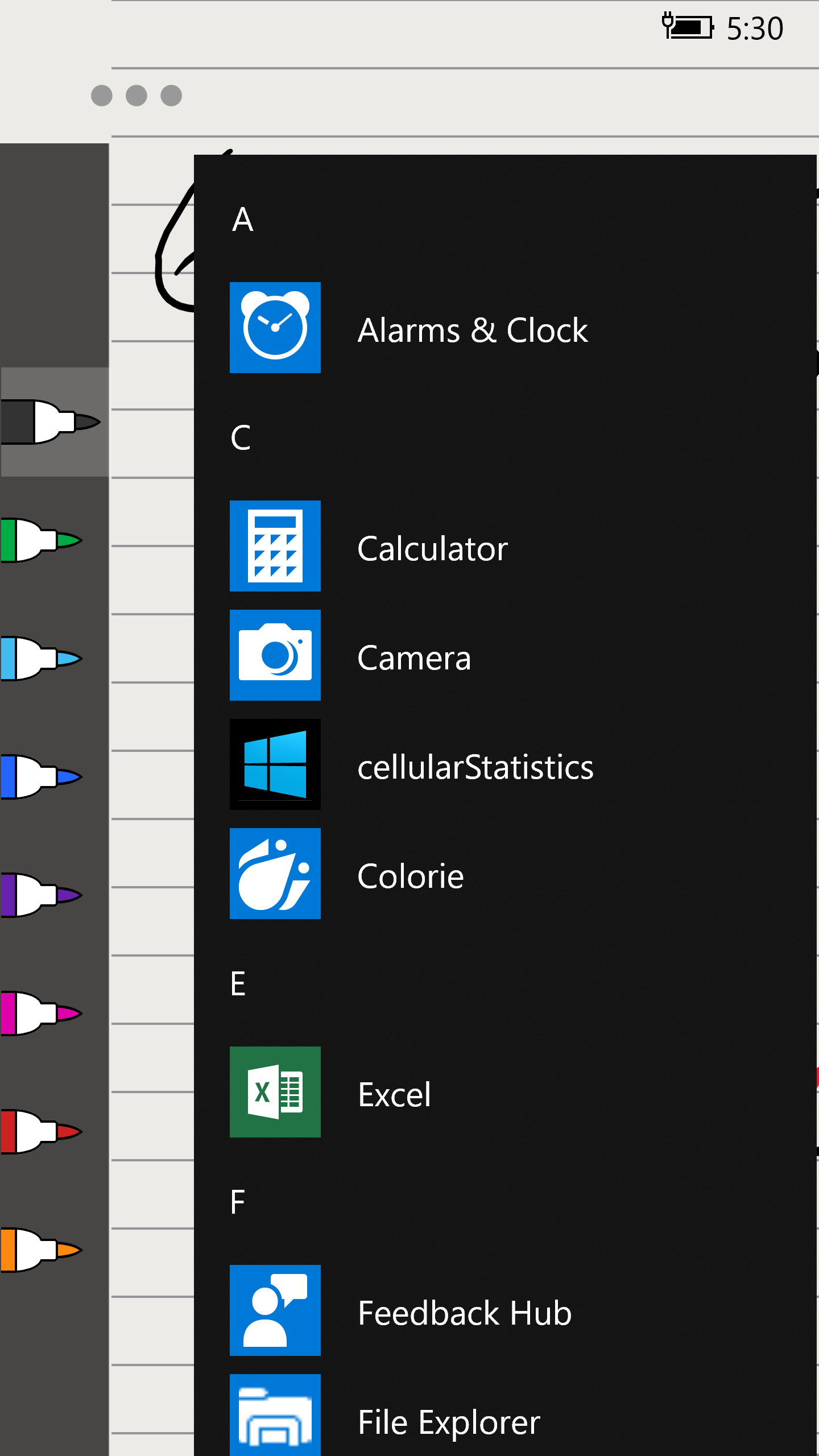Open the three-dots more menu
819x1456 pixels.
136,96
